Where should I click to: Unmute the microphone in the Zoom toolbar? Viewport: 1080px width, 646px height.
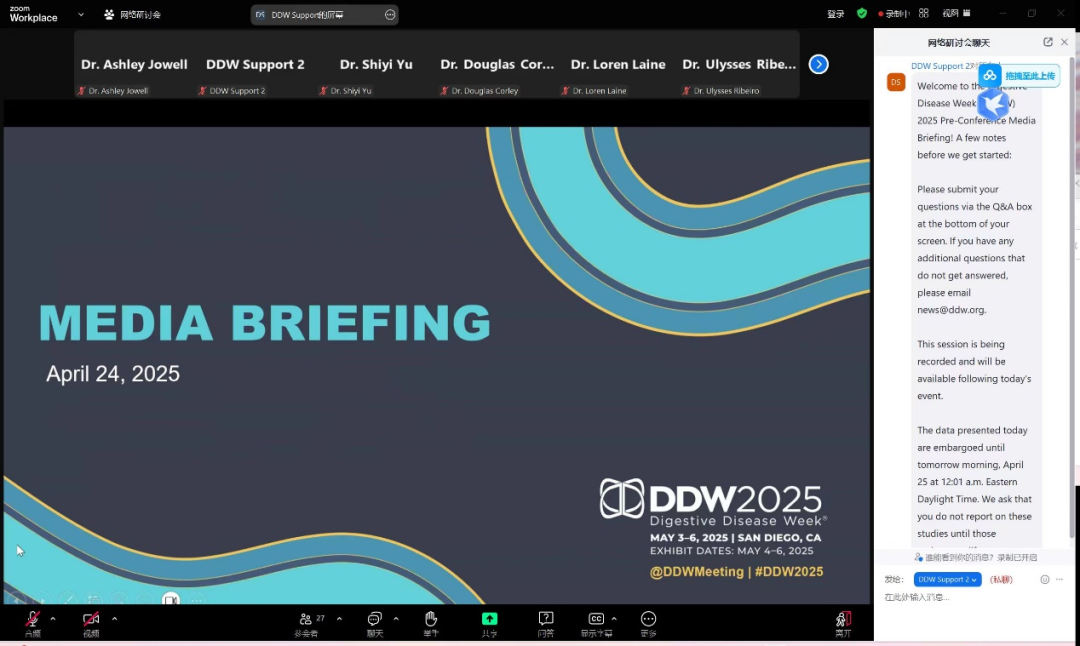pyautogui.click(x=32, y=623)
